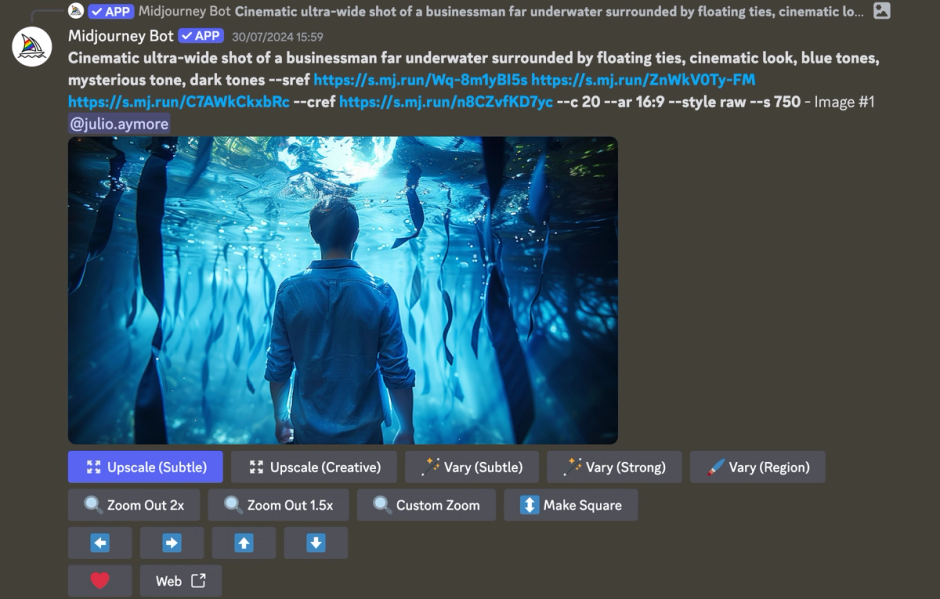Click the APP badge in the reply preview
The image size is (940, 599).
tap(111, 11)
